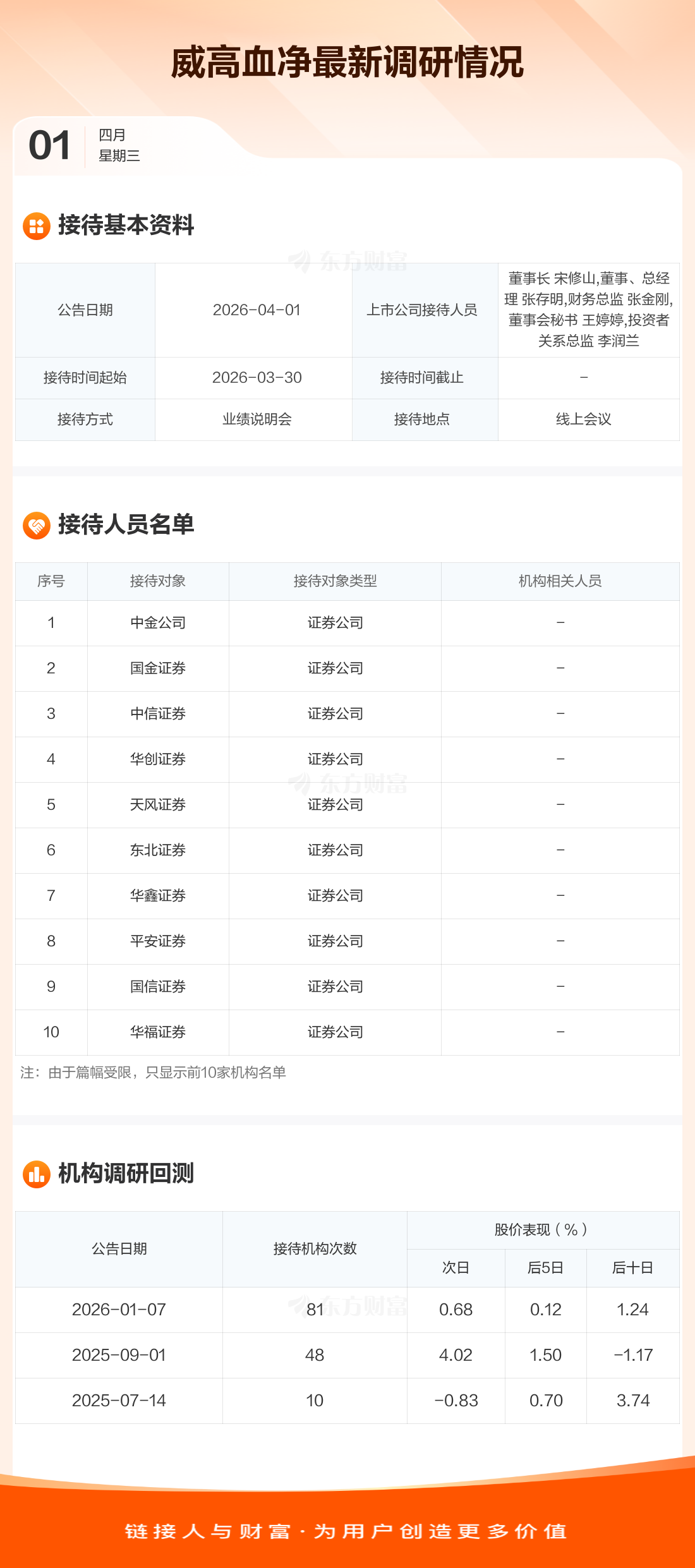This screenshot has width=695, height=1568.
Task: Click the footer slogan 链接人与财富
Action: click(x=208, y=1531)
